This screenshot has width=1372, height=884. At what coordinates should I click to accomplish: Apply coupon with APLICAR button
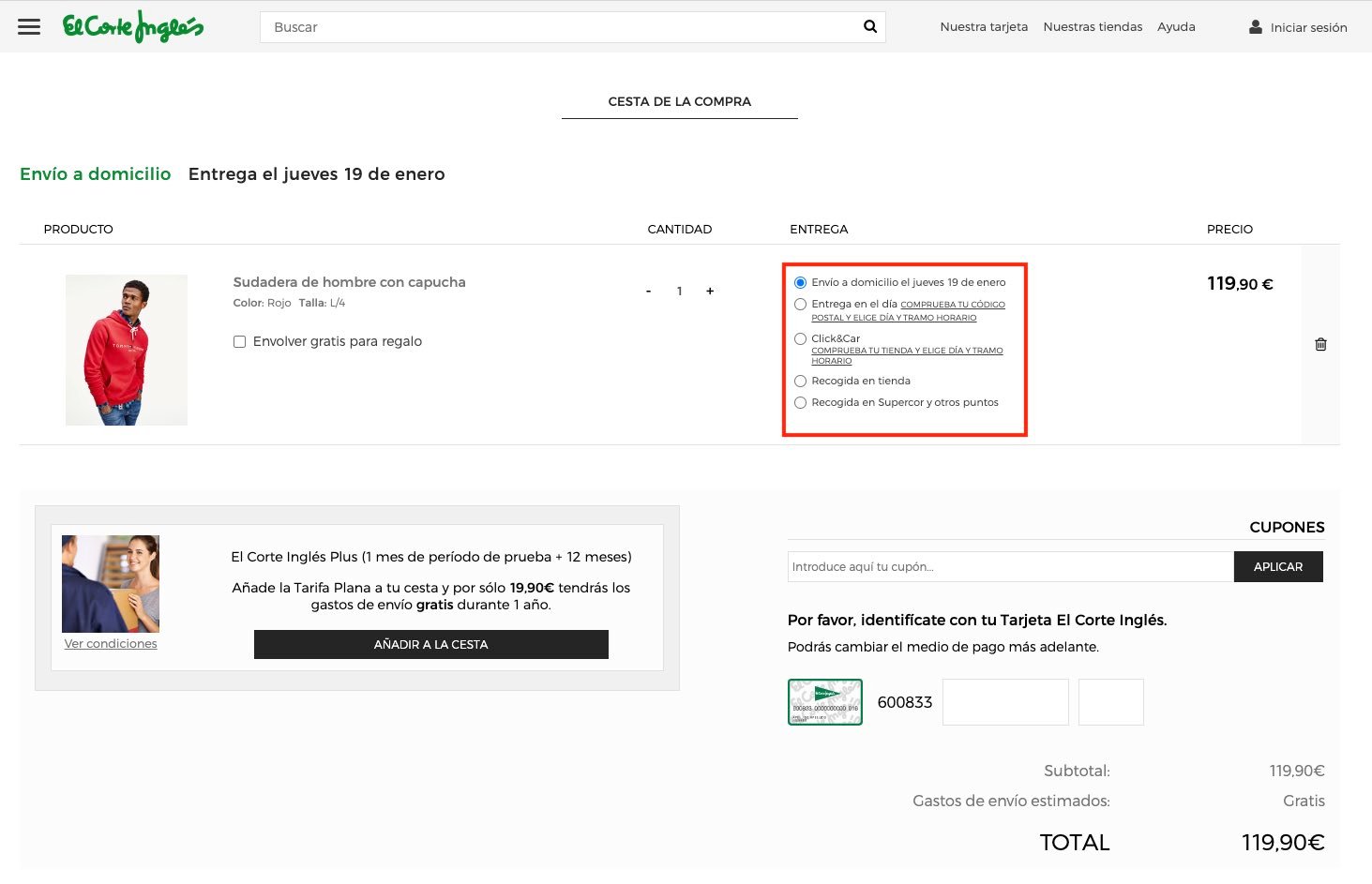click(x=1278, y=566)
